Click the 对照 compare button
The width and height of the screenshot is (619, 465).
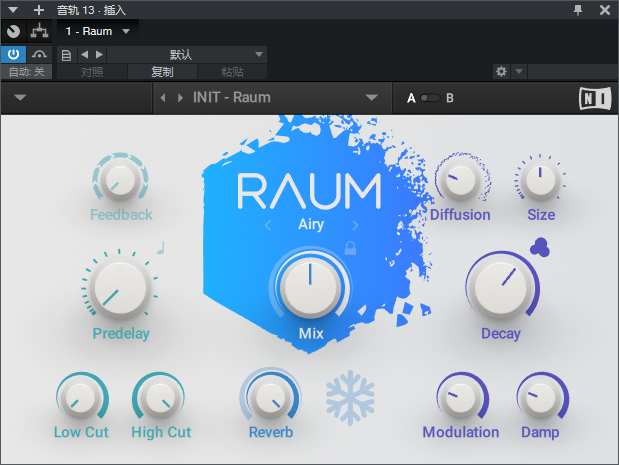click(92, 72)
